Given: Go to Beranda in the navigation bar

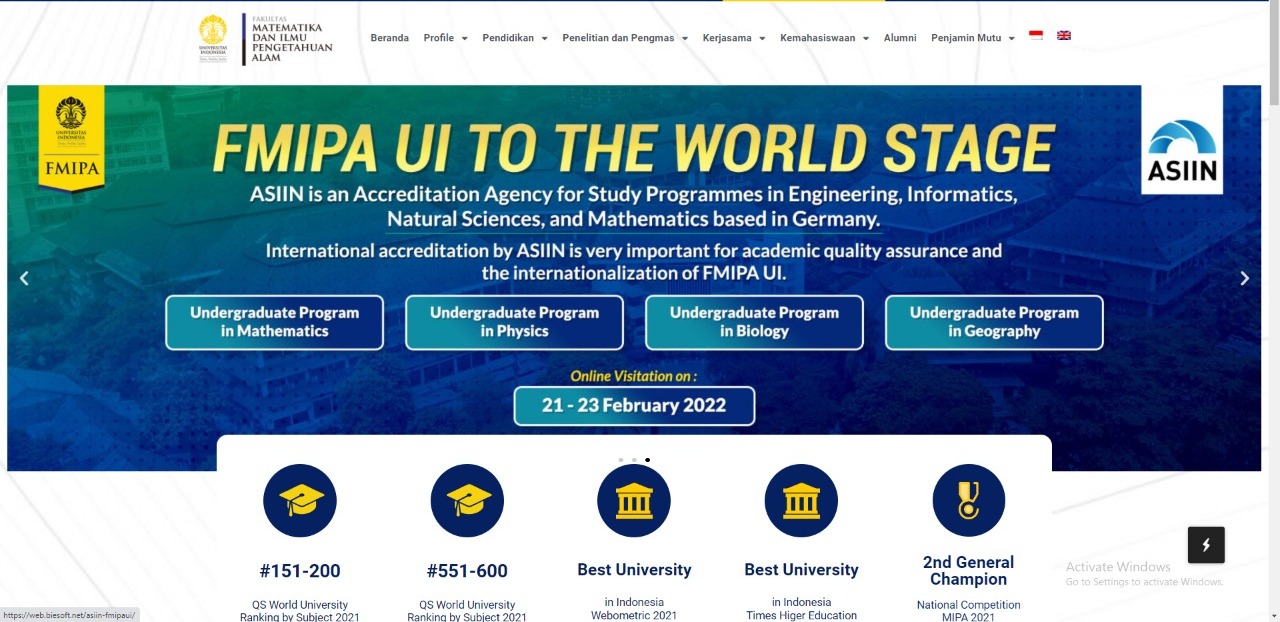Looking at the screenshot, I should 390,38.
